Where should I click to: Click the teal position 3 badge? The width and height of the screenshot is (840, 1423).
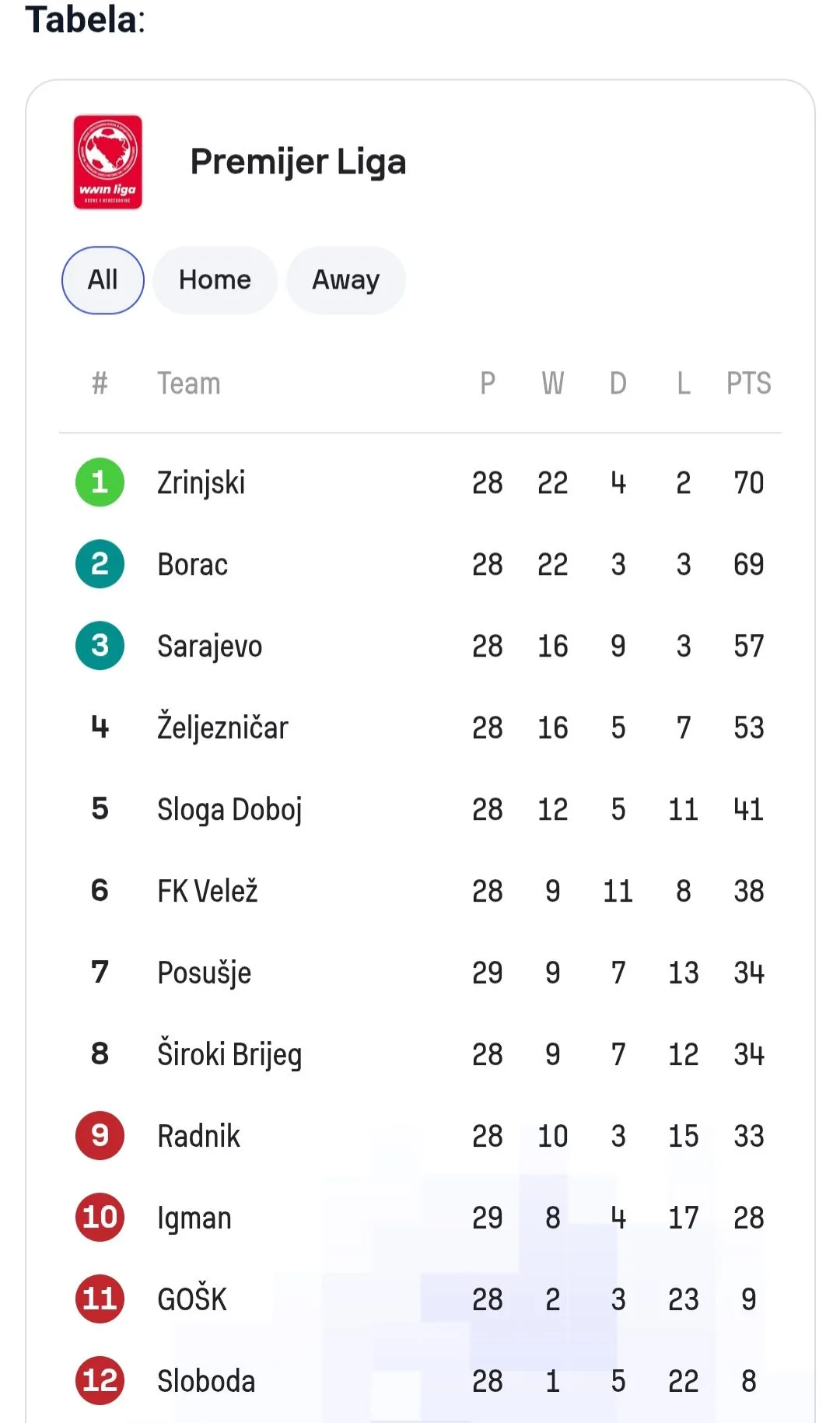(100, 646)
